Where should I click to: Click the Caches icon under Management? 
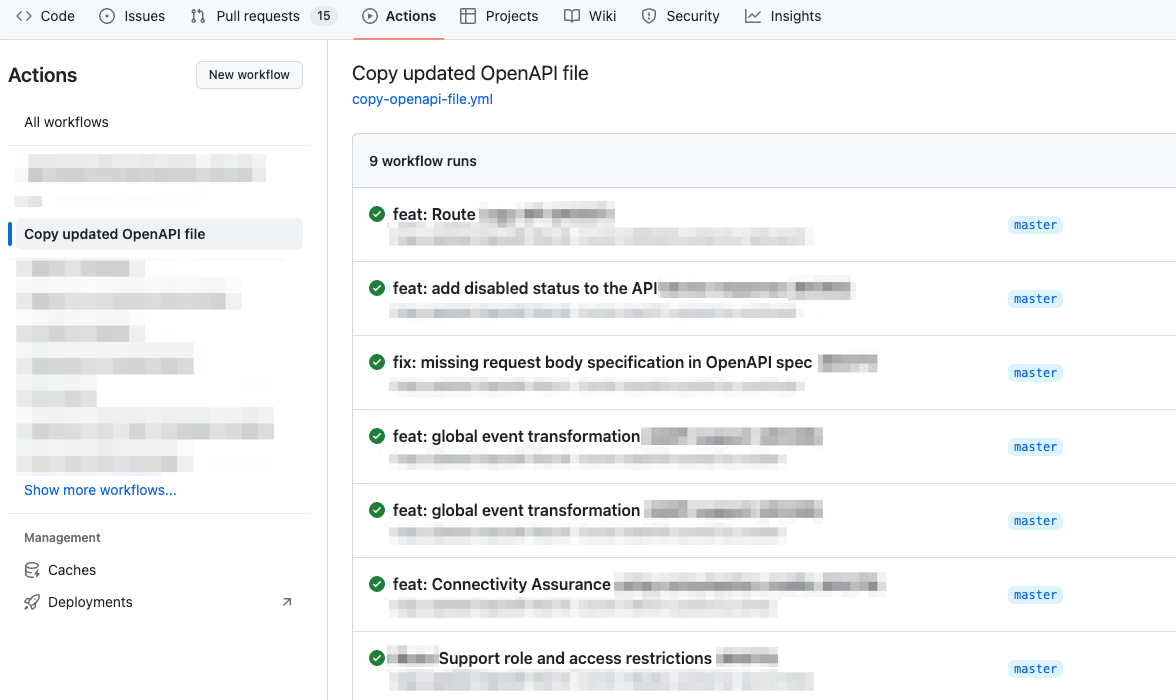coord(33,570)
